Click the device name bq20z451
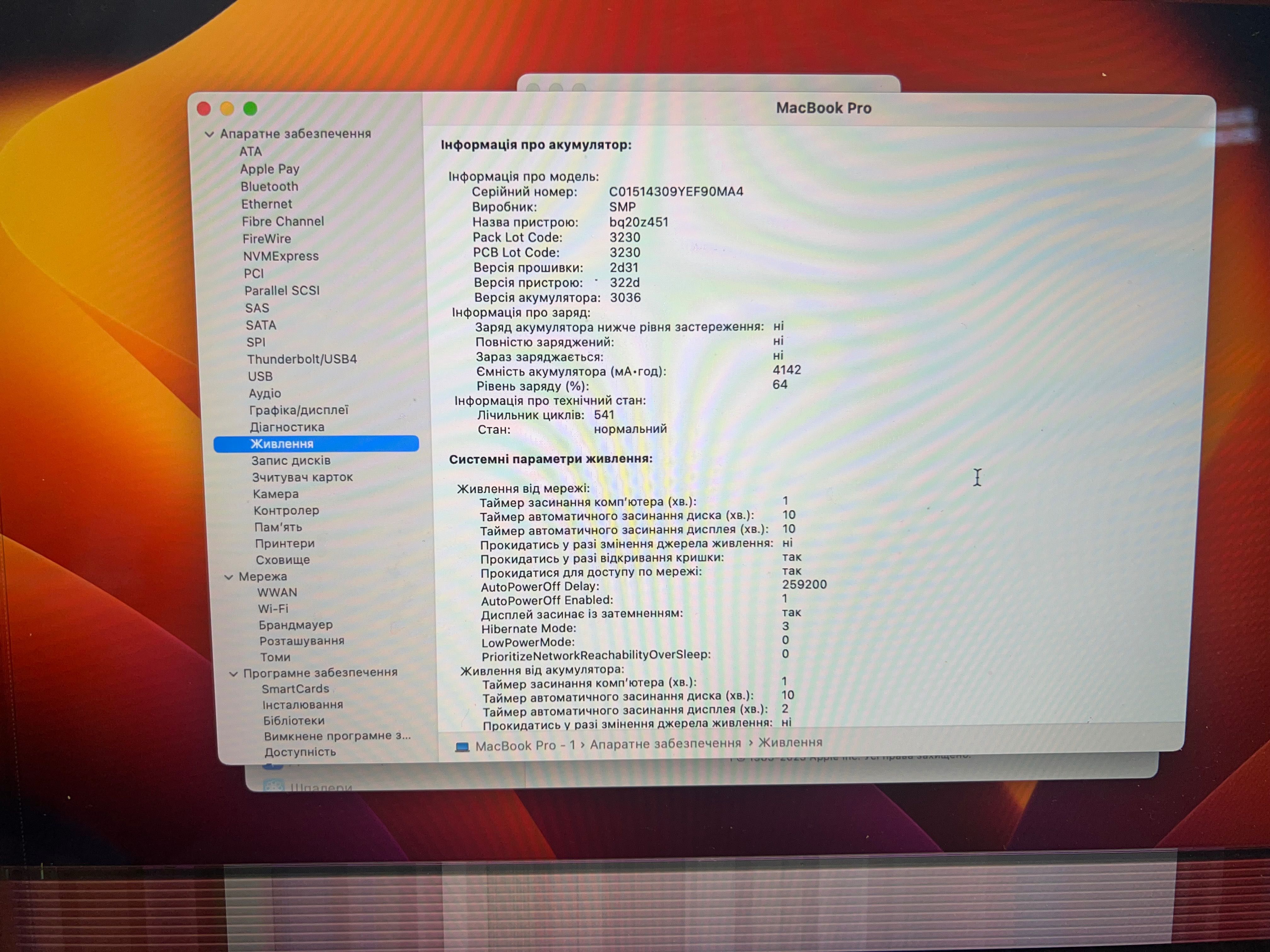1270x952 pixels. pyautogui.click(x=639, y=222)
